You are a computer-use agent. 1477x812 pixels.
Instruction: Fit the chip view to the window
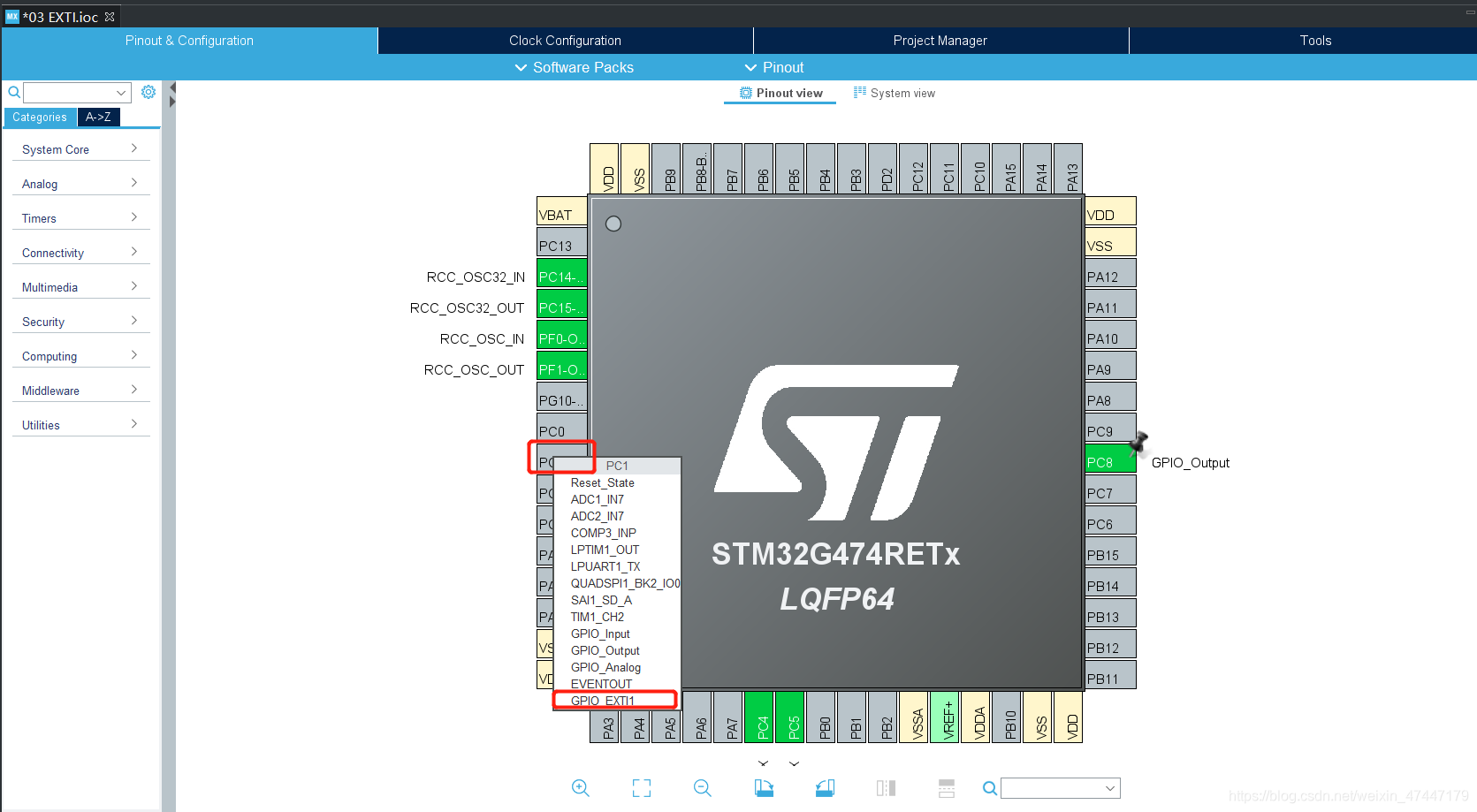pyautogui.click(x=642, y=788)
